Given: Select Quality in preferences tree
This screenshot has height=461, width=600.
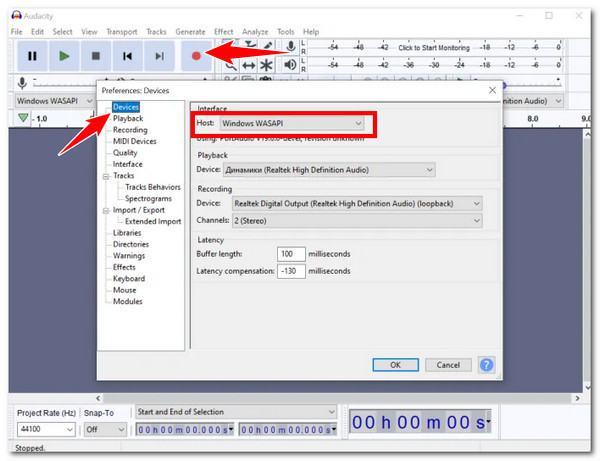Looking at the screenshot, I should tap(125, 153).
